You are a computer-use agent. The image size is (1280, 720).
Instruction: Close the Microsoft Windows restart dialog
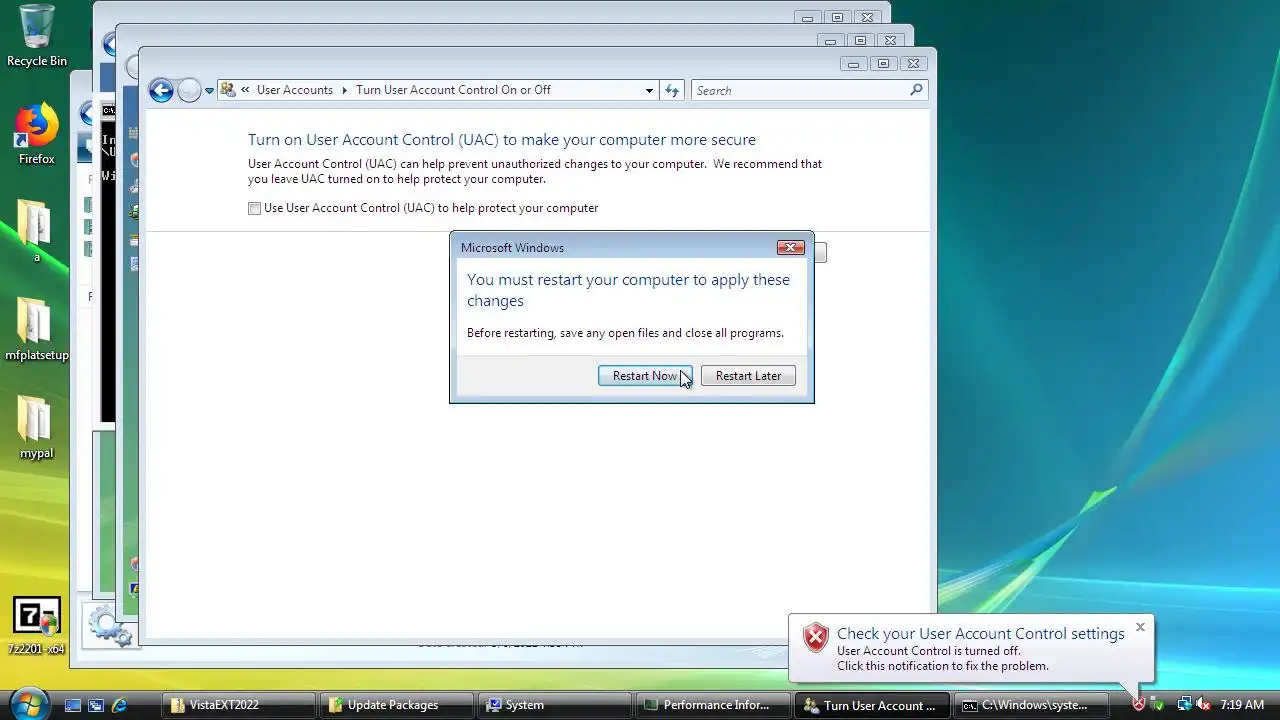790,247
